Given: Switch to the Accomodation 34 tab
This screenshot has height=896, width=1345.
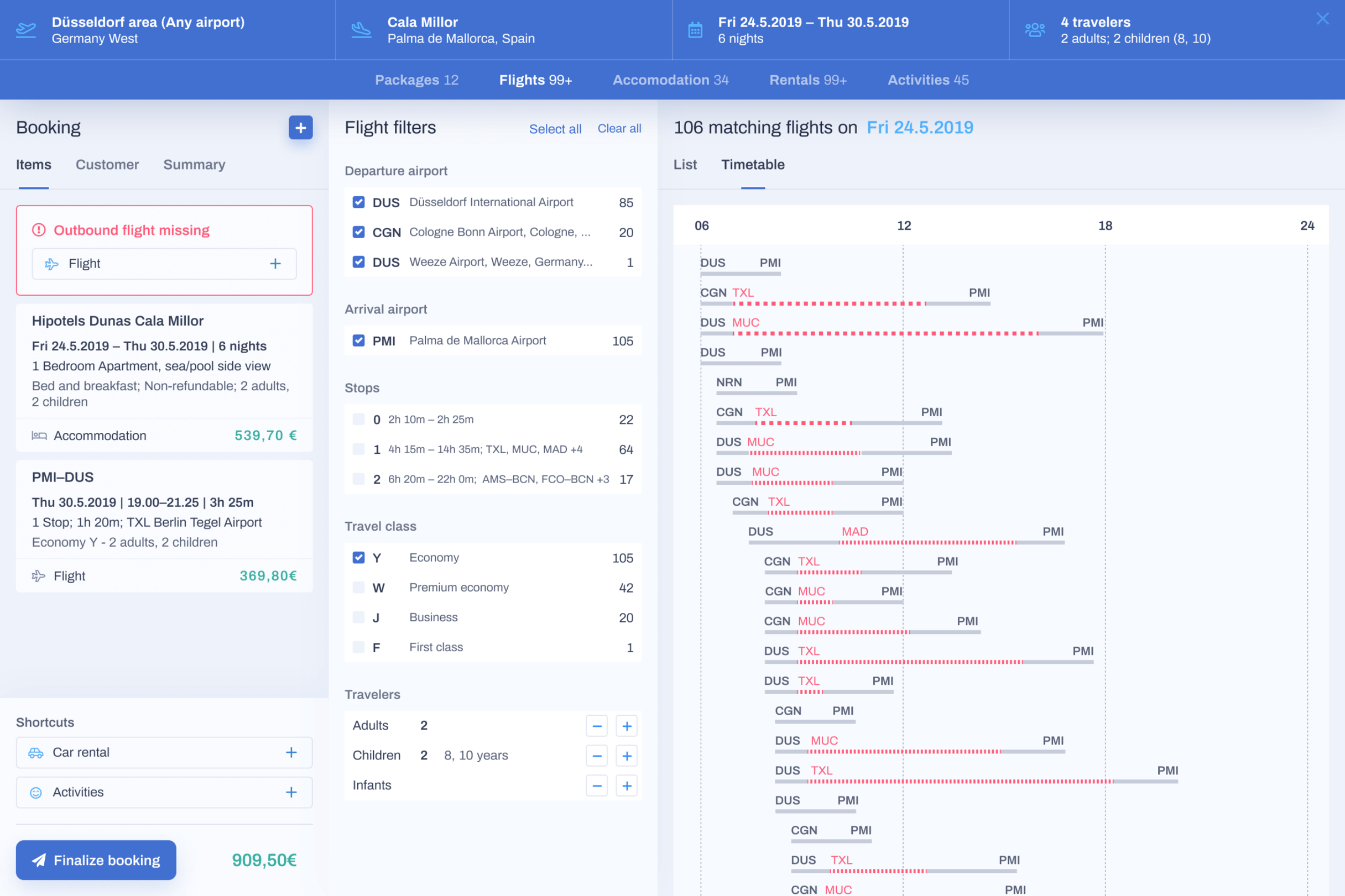Looking at the screenshot, I should [x=670, y=80].
